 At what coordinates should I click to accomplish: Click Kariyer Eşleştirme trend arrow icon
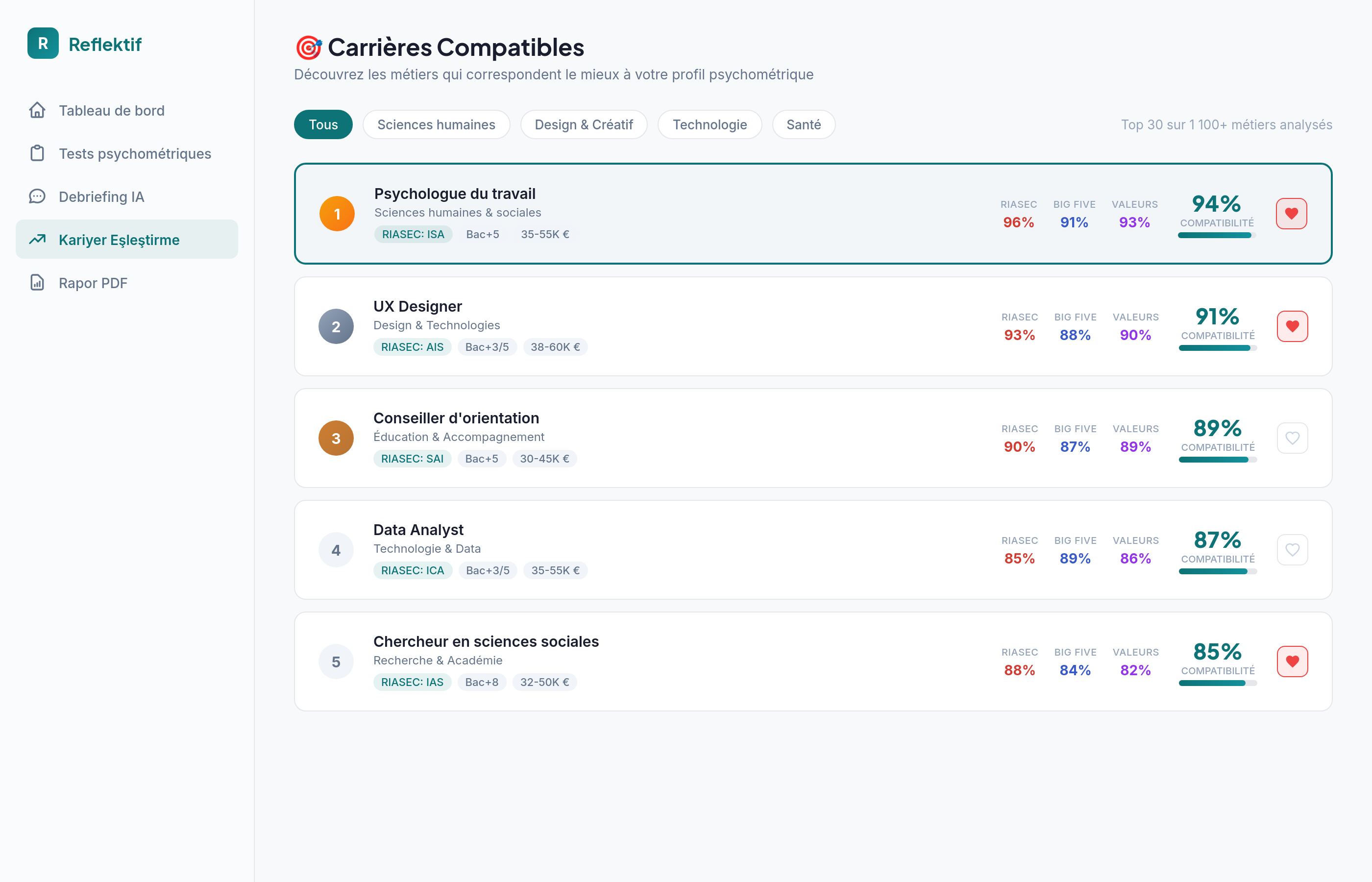coord(37,240)
